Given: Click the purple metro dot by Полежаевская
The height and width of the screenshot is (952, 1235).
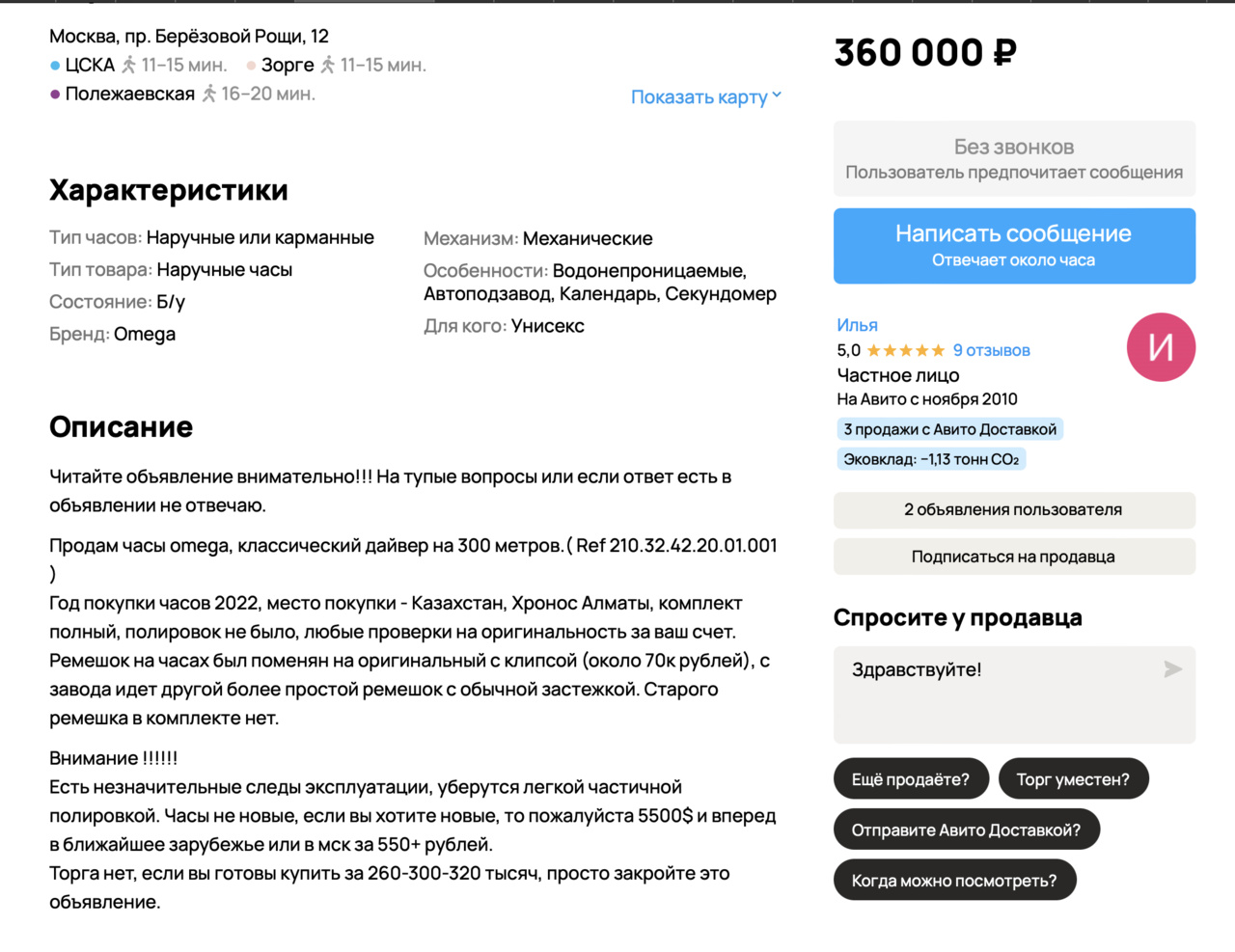Looking at the screenshot, I should click(55, 95).
